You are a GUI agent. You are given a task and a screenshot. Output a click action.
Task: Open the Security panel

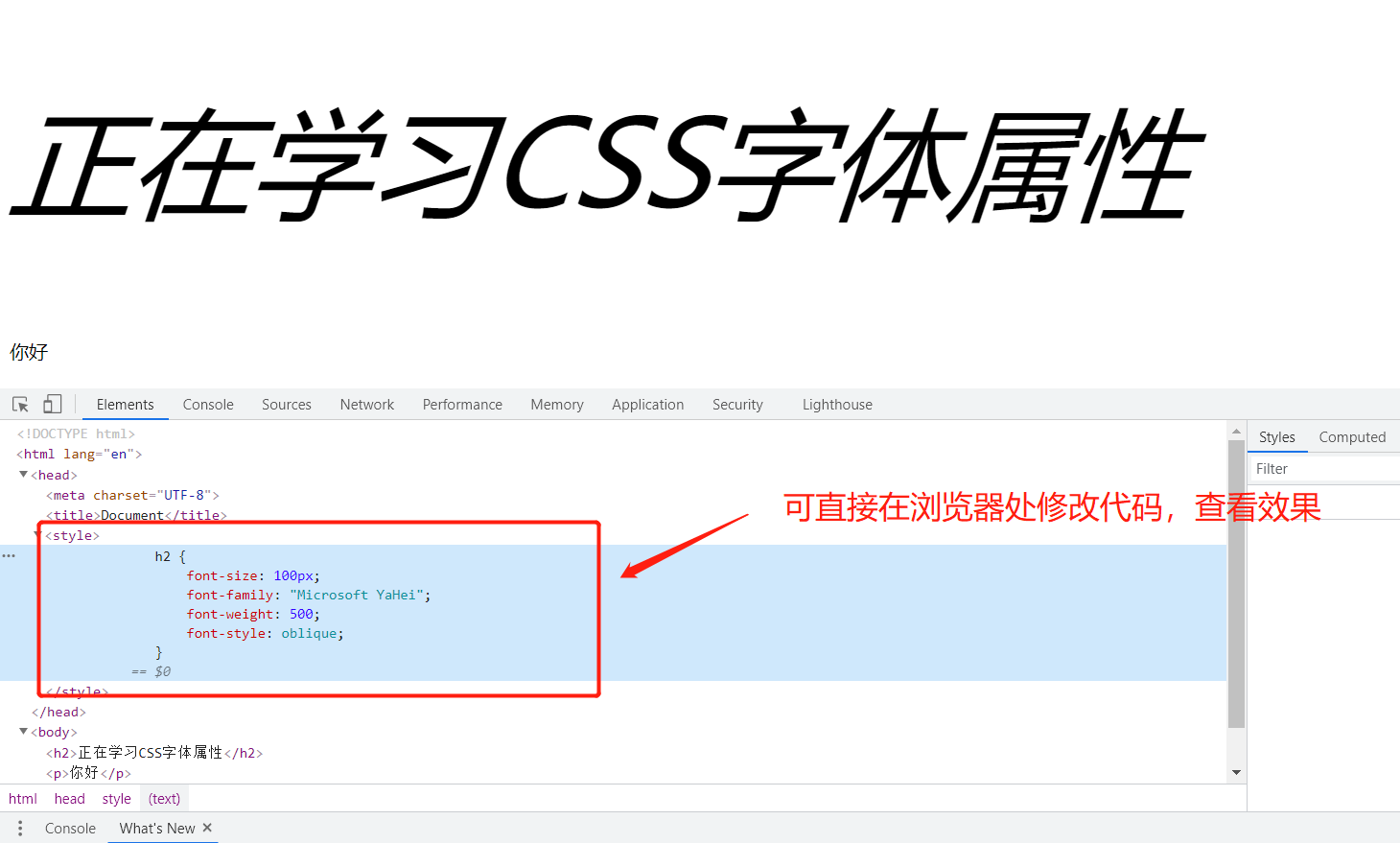736,404
